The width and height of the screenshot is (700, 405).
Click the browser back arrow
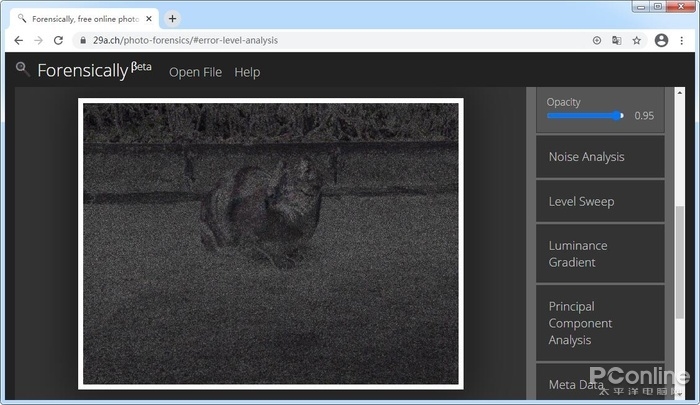[18, 40]
